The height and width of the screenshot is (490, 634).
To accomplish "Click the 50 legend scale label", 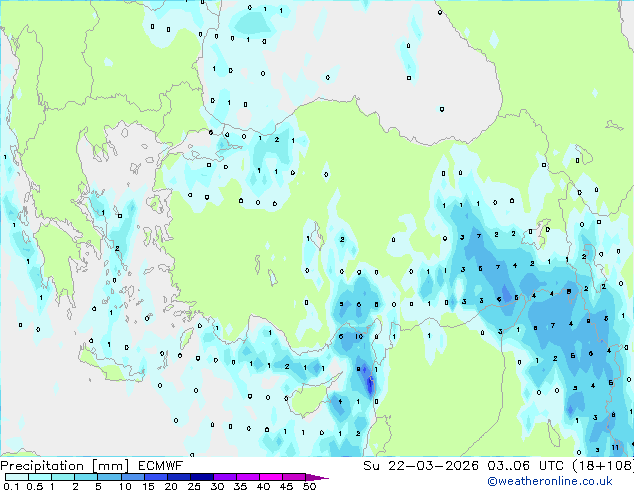I will tap(309, 486).
